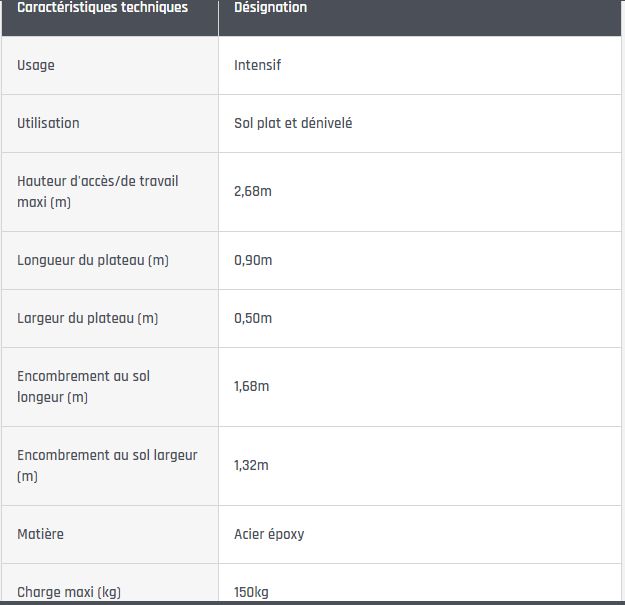Select the "Encombrement au sol longeur" label
Image resolution: width=625 pixels, height=605 pixels.
tap(84, 386)
